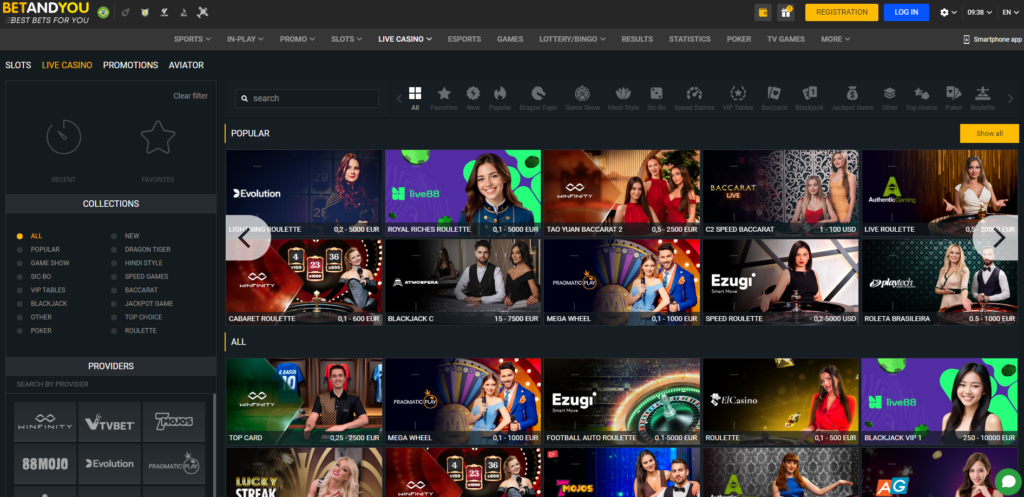Choose the Dragon Tiger category icon
Image resolution: width=1024 pixels, height=497 pixels.
[x=538, y=93]
